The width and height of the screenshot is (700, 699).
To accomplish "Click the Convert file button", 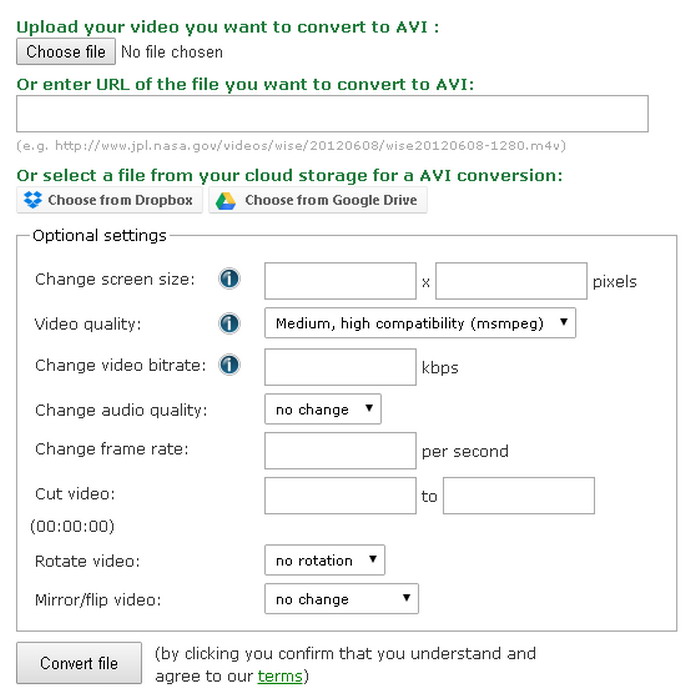I will click(x=79, y=663).
